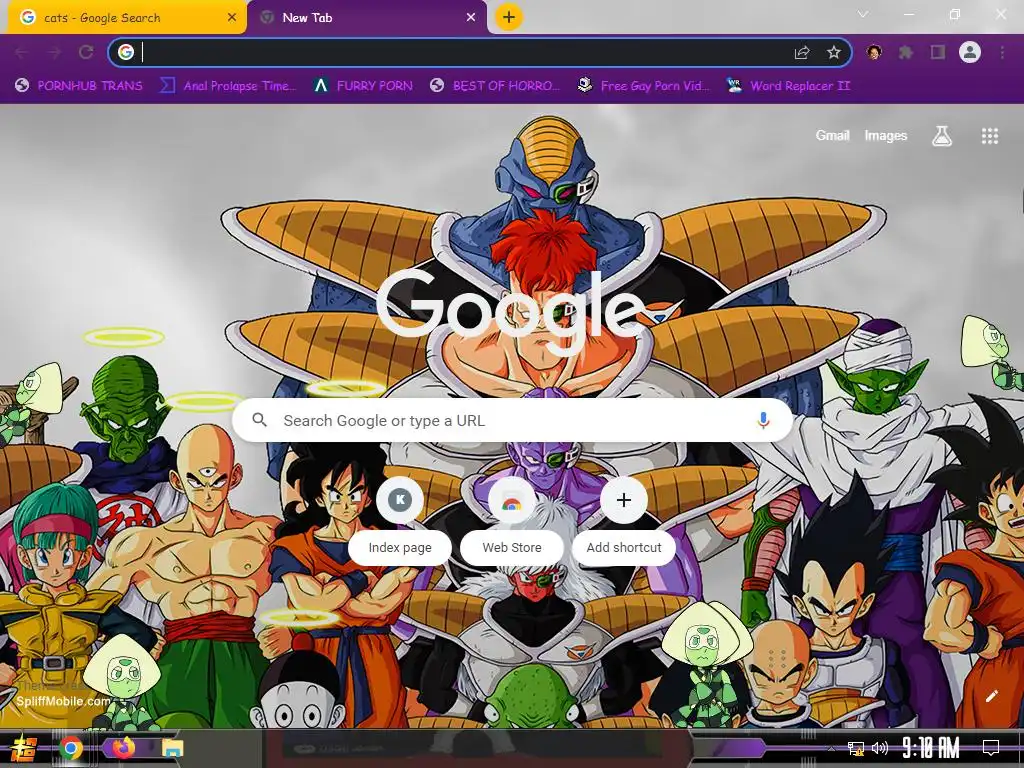Open the Chrome profile avatar button
1024x768 pixels.
[970, 52]
